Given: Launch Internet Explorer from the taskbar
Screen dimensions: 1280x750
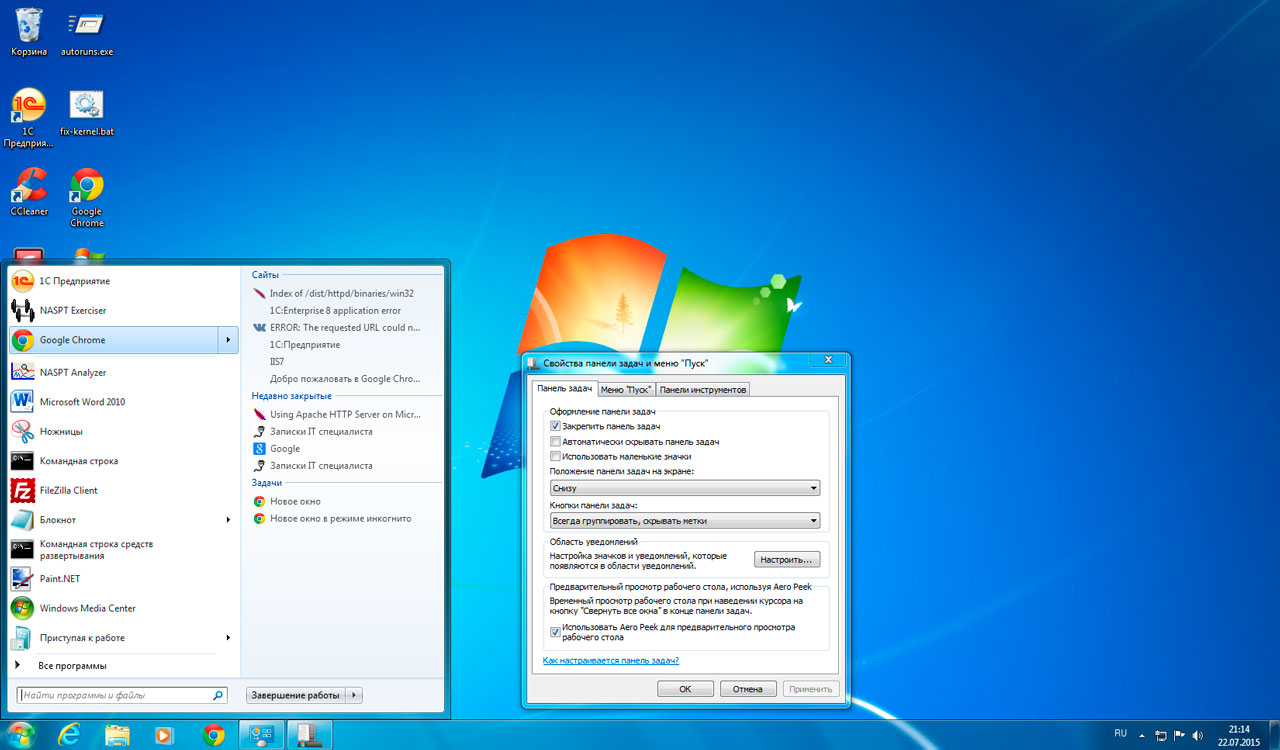Looking at the screenshot, I should (69, 735).
